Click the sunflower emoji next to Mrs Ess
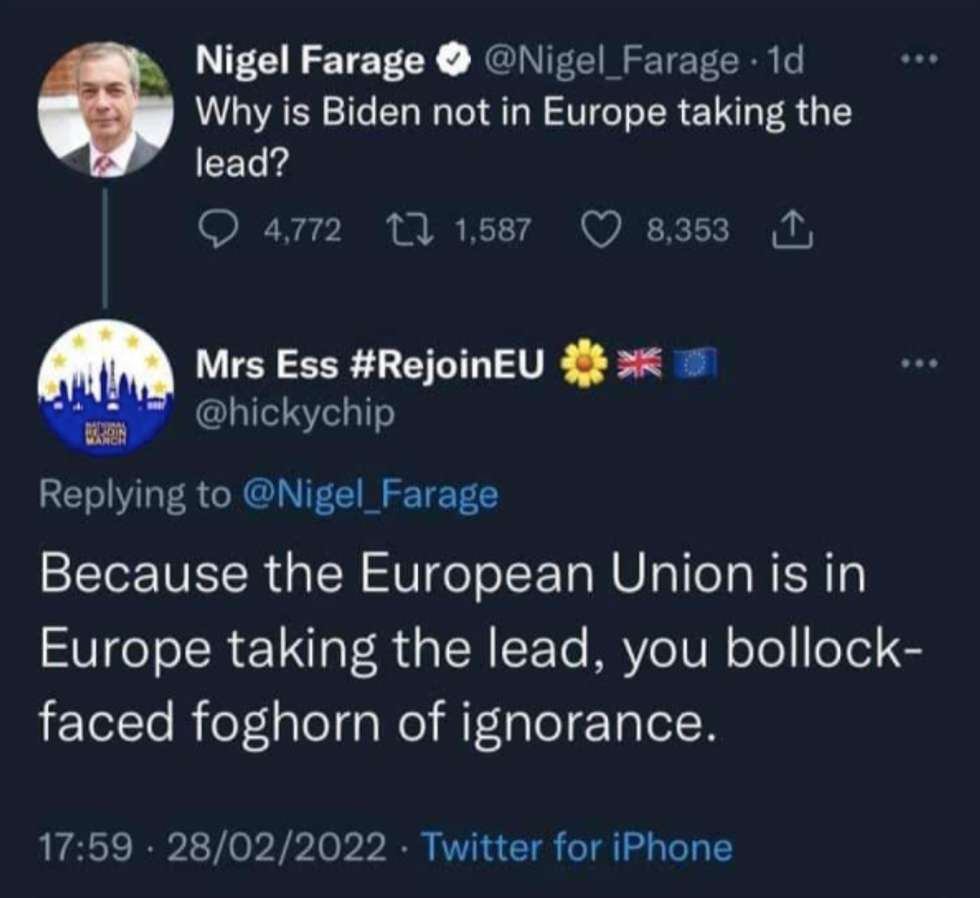 click(x=585, y=366)
